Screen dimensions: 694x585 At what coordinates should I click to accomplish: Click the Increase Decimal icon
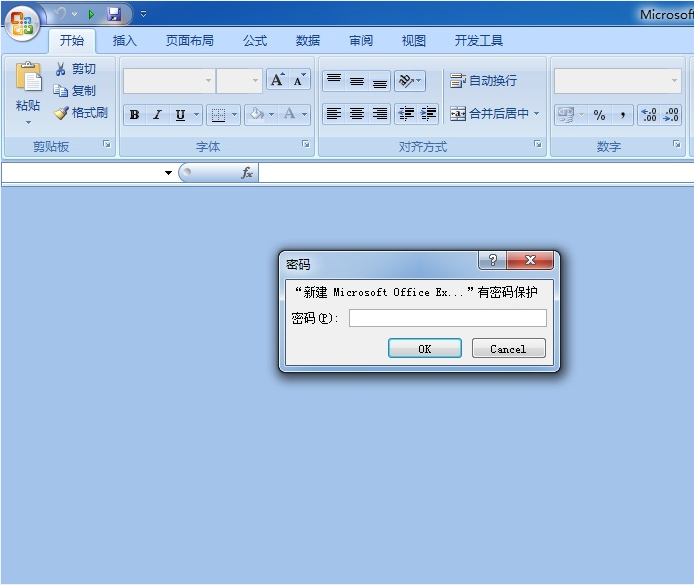click(x=649, y=115)
